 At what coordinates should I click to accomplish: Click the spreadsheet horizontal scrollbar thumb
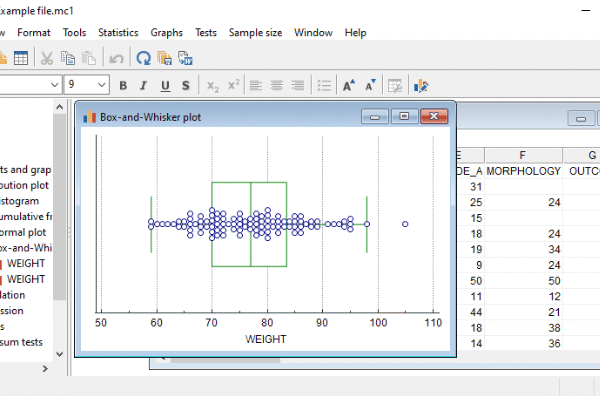[225, 360]
